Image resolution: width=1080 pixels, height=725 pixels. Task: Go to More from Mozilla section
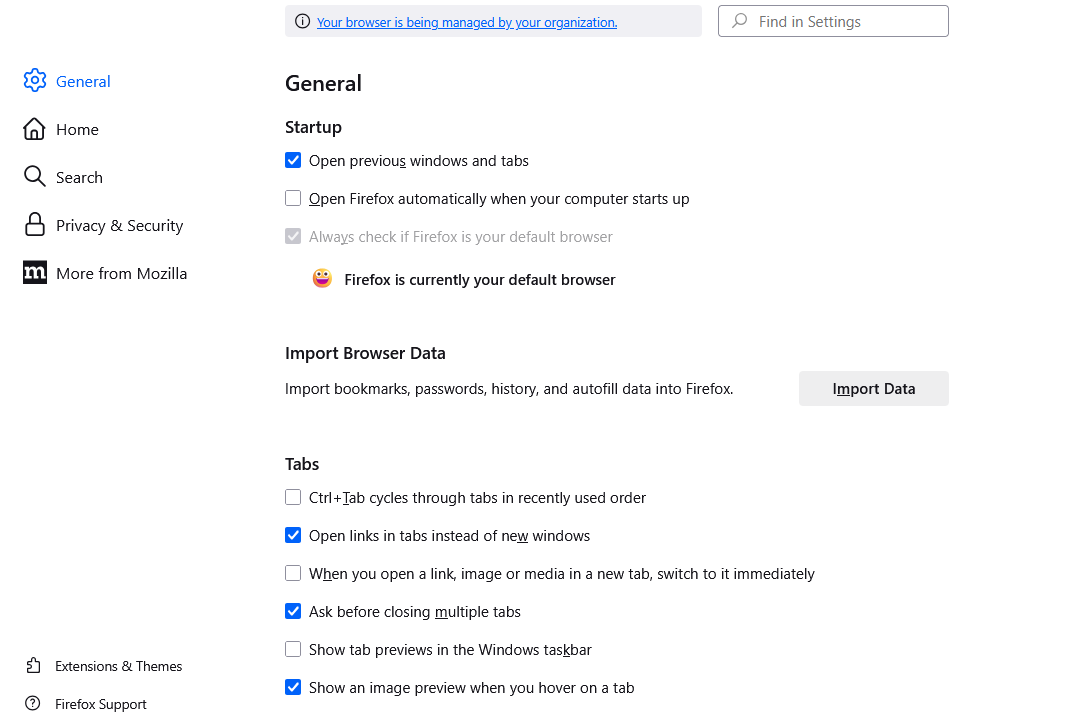121,273
